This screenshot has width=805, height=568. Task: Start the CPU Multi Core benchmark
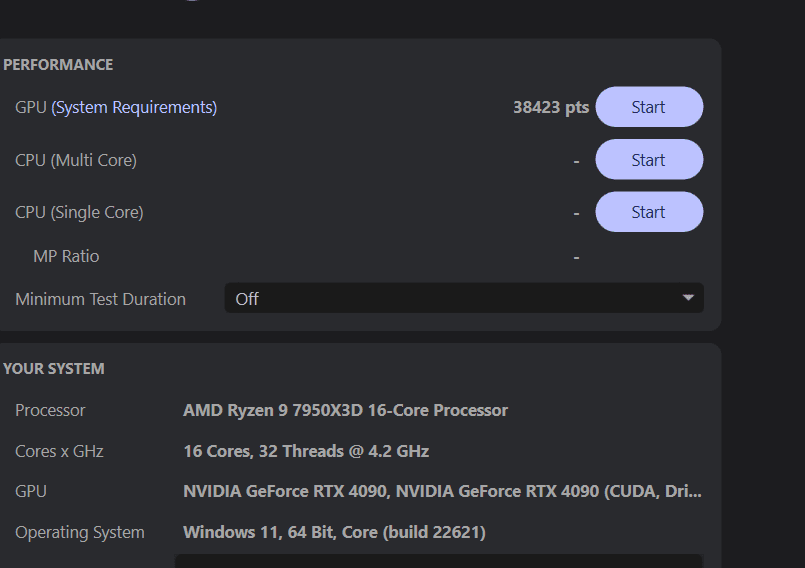649,160
